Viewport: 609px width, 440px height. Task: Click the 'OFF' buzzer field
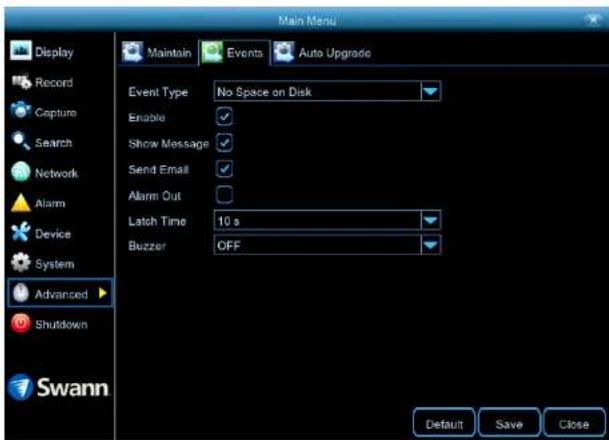pos(327,245)
